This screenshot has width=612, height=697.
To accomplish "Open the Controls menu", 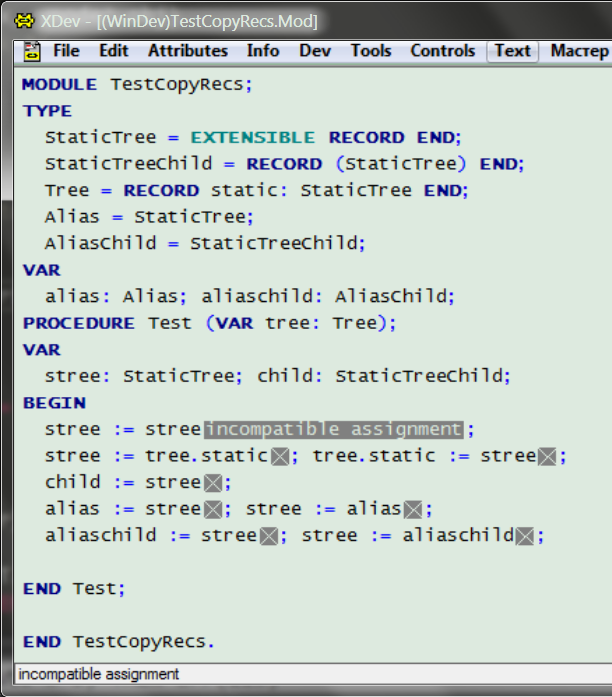I will [443, 51].
